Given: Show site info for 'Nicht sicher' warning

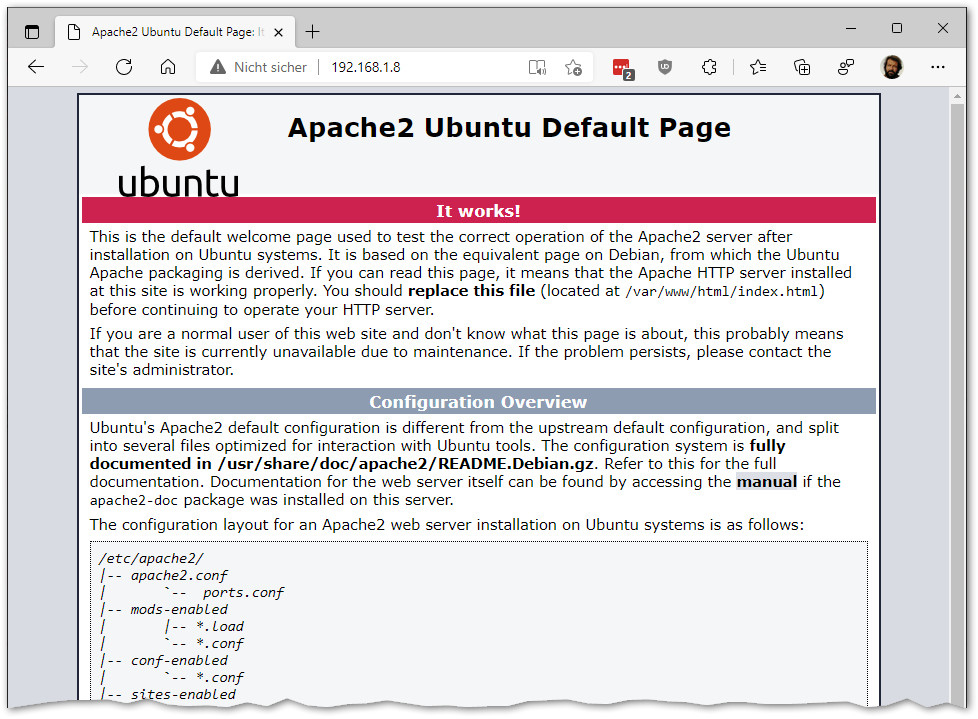Looking at the screenshot, I should [x=258, y=67].
